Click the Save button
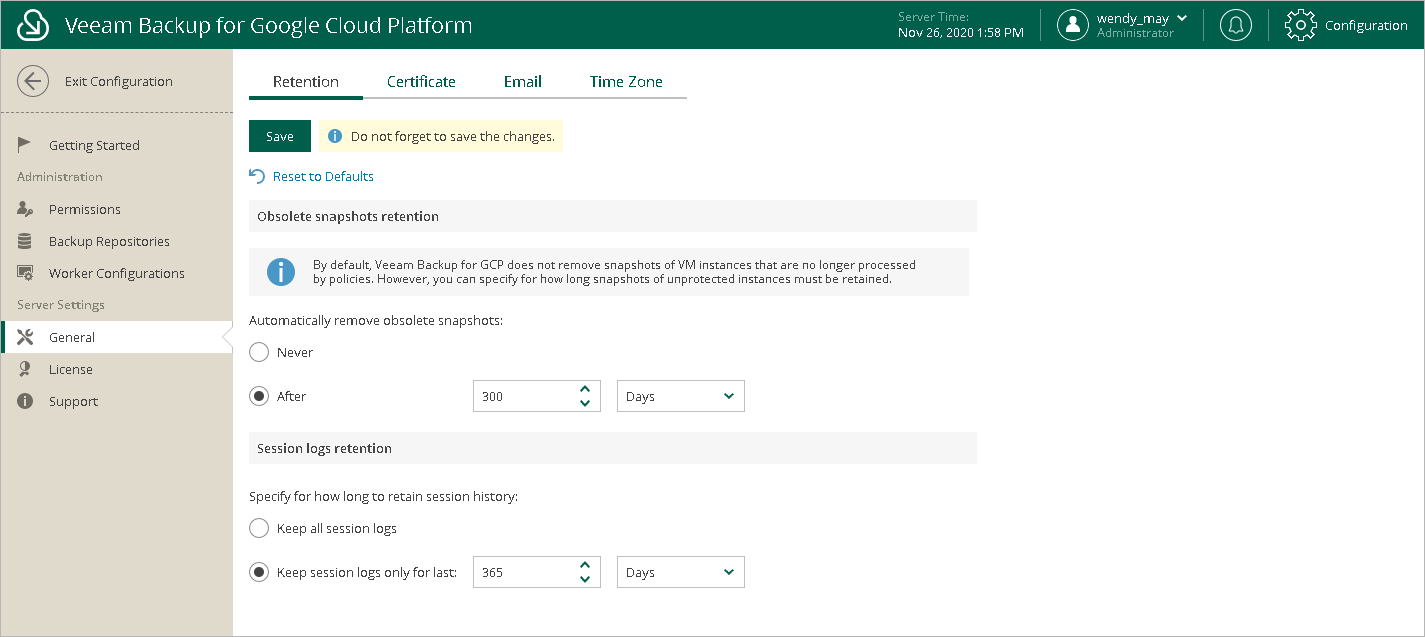Image resolution: width=1425 pixels, height=637 pixels. click(x=280, y=136)
